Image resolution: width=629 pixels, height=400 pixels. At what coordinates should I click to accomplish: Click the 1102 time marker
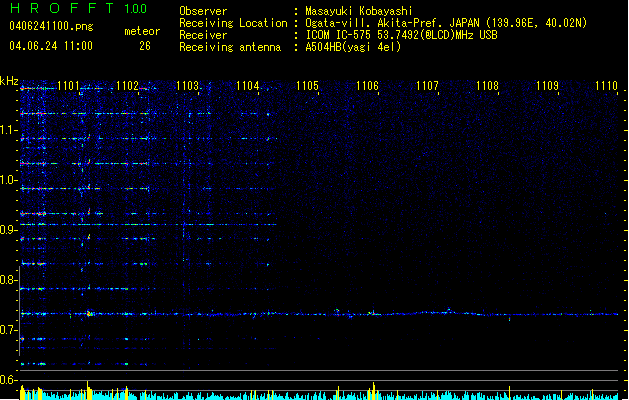pyautogui.click(x=127, y=85)
